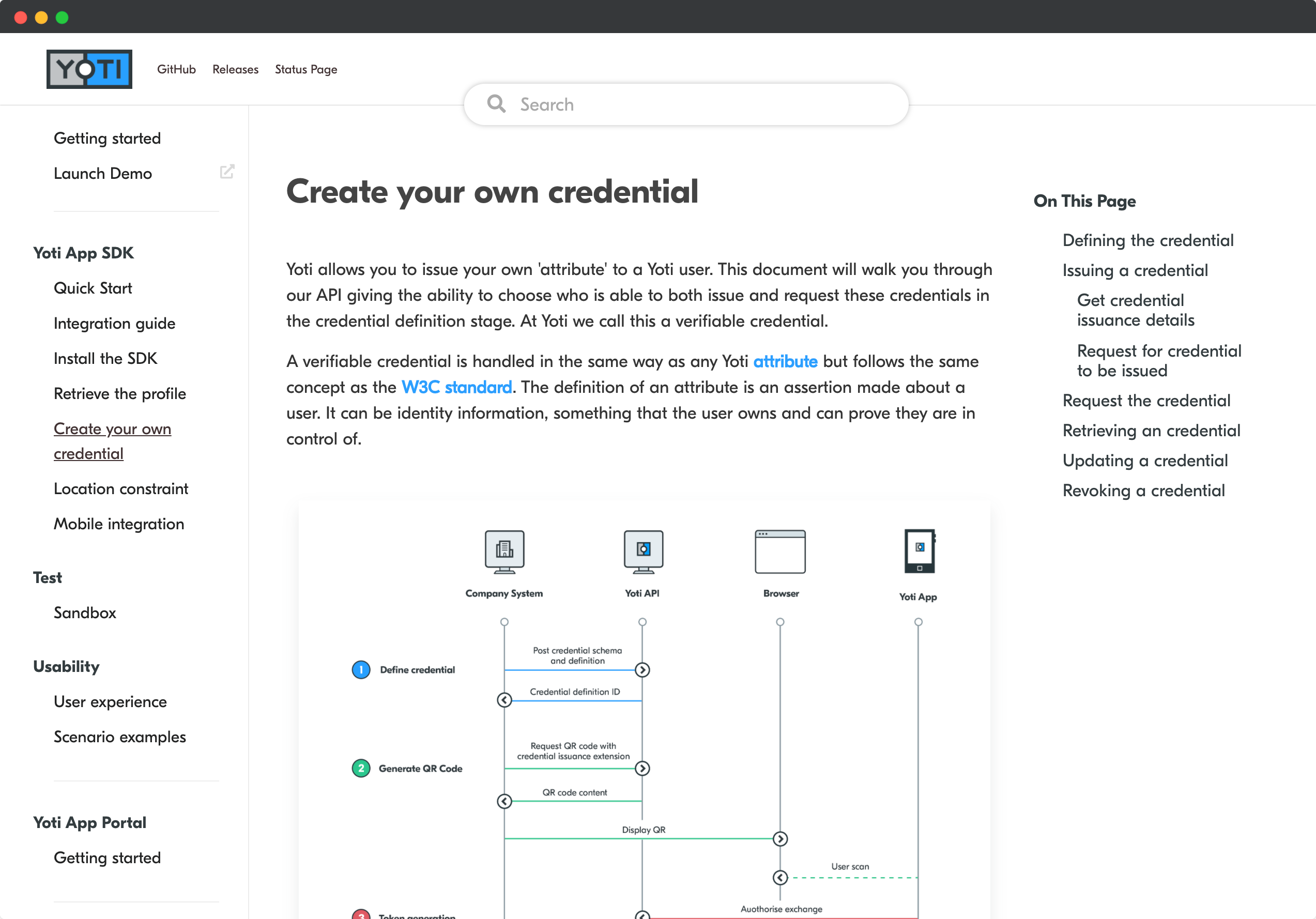Click arrow at end of Display QR line
The width and height of the screenshot is (1316, 919).
(780, 839)
